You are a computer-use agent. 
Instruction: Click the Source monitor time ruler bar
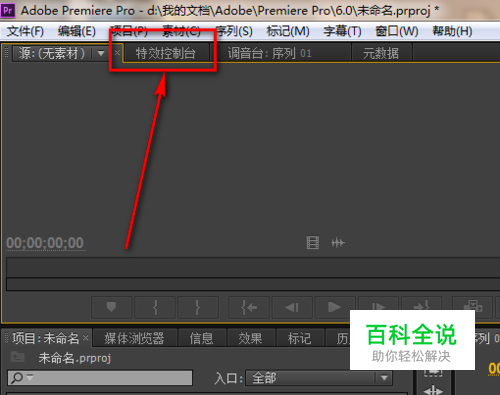tap(253, 267)
